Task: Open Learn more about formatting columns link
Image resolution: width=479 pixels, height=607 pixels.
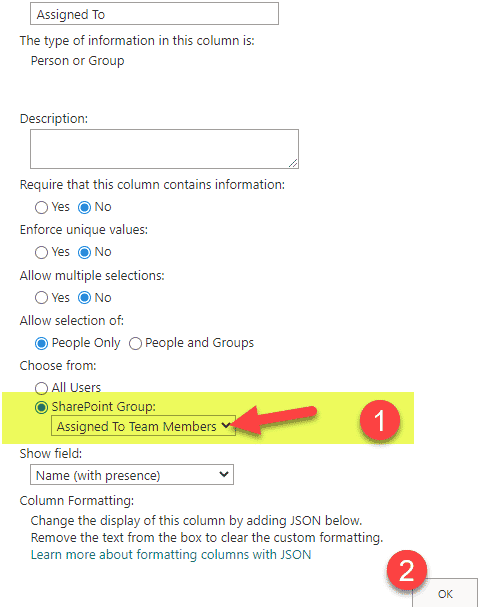Action: click(171, 555)
